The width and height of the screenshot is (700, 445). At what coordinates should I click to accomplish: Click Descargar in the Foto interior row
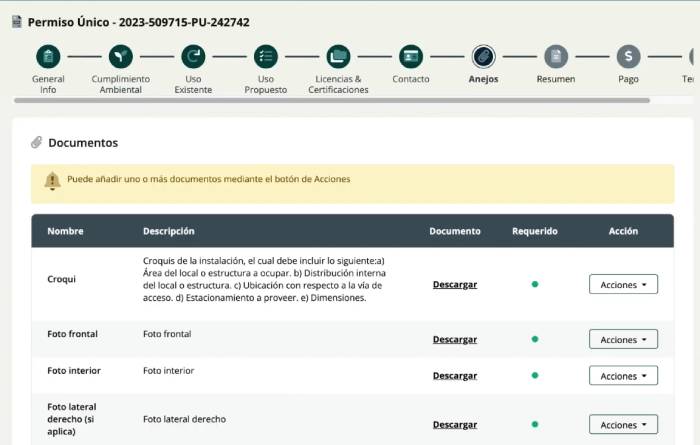coord(455,376)
